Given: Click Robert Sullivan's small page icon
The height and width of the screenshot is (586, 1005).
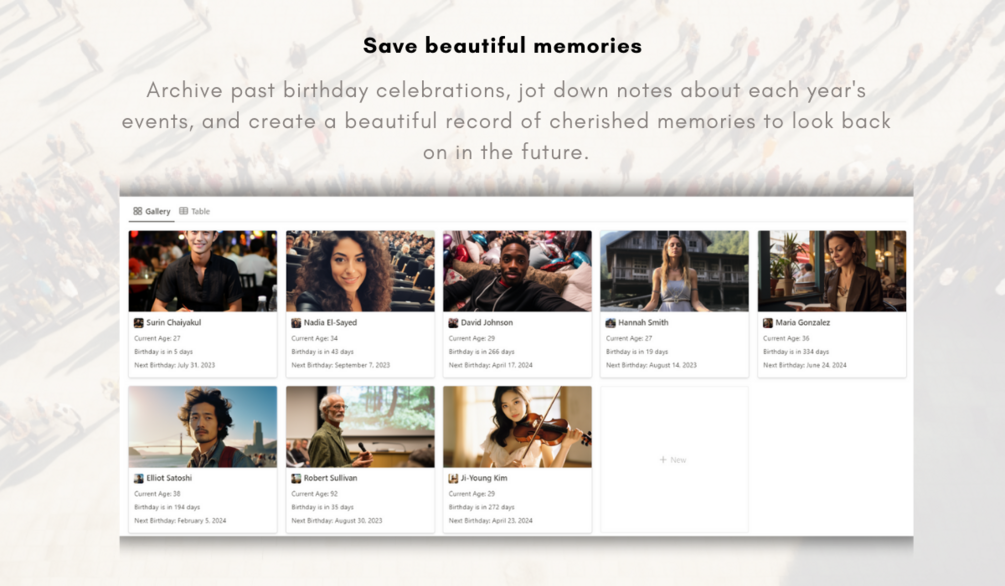Looking at the screenshot, I should point(296,478).
